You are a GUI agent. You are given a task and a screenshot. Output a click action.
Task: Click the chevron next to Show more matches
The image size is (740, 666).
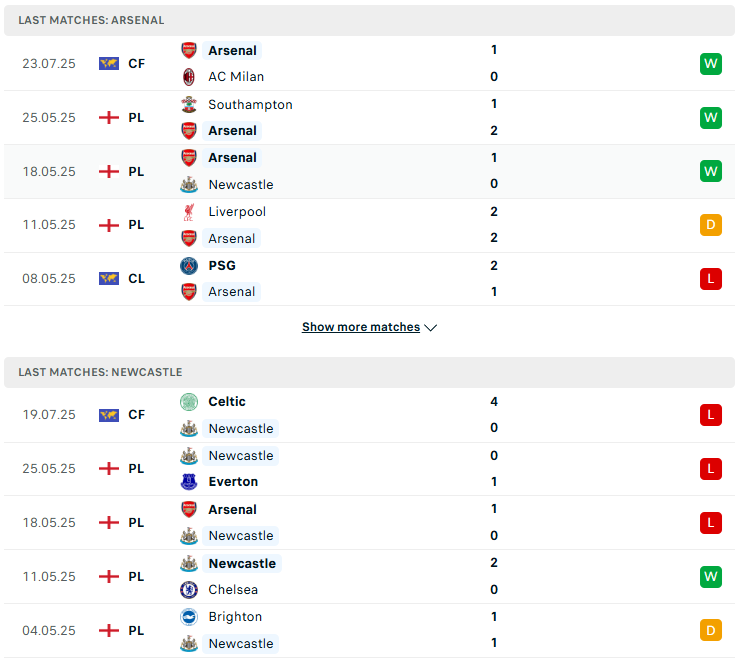(430, 328)
